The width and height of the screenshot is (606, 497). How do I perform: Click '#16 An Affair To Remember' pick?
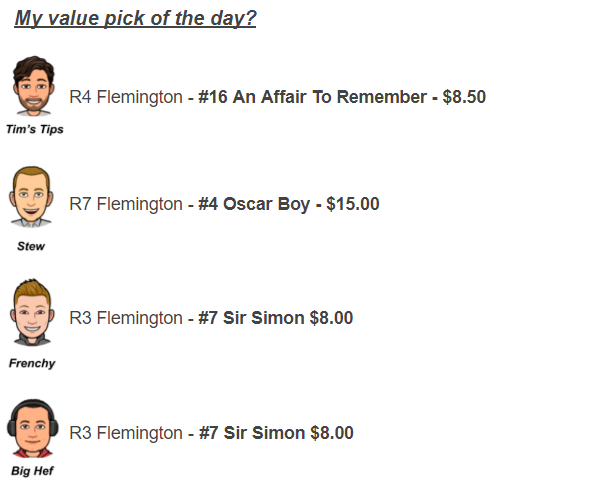click(x=312, y=97)
